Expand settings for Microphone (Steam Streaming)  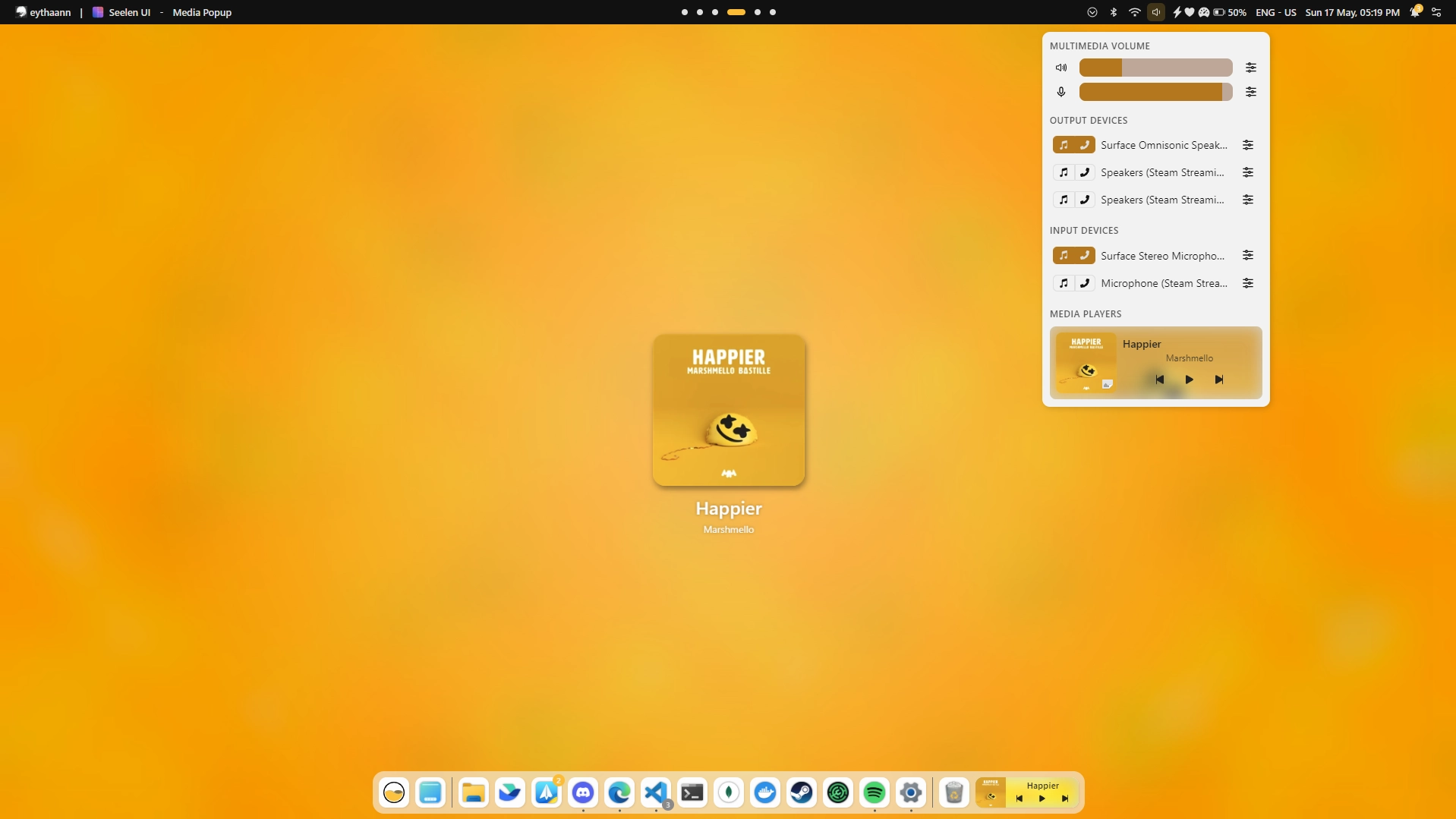(1248, 283)
